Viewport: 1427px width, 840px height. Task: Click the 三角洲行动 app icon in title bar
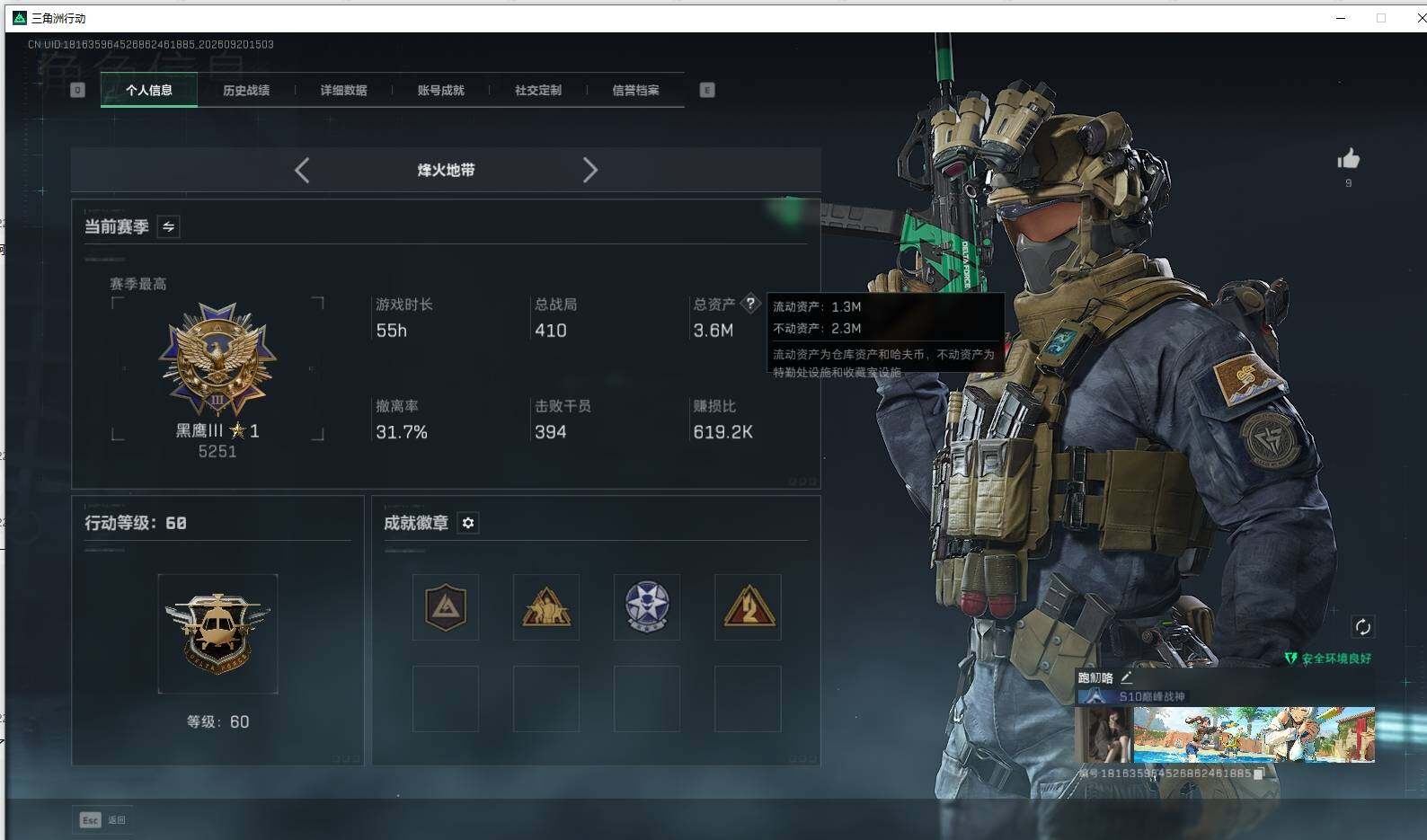(x=20, y=18)
